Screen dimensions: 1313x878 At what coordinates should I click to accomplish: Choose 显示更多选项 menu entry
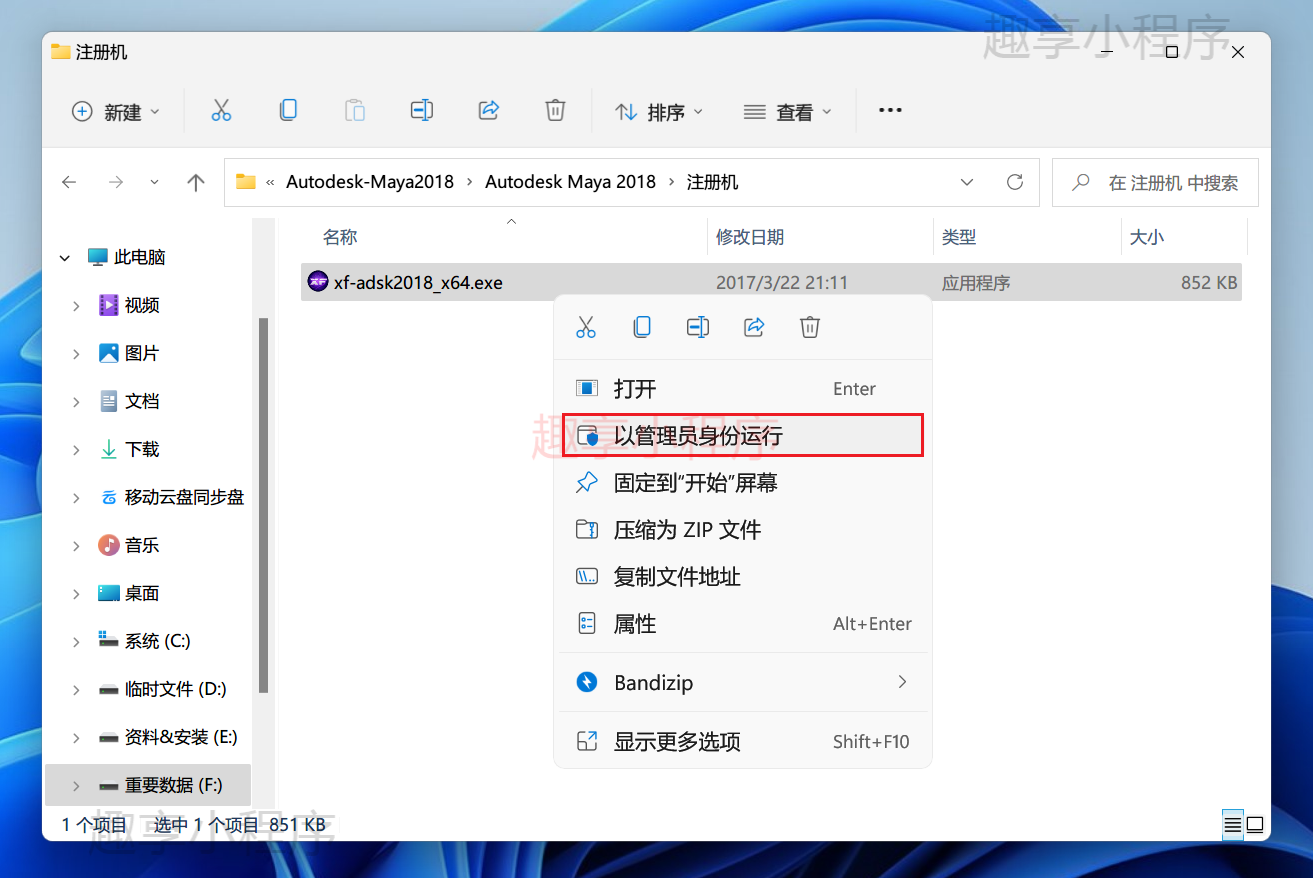click(743, 742)
